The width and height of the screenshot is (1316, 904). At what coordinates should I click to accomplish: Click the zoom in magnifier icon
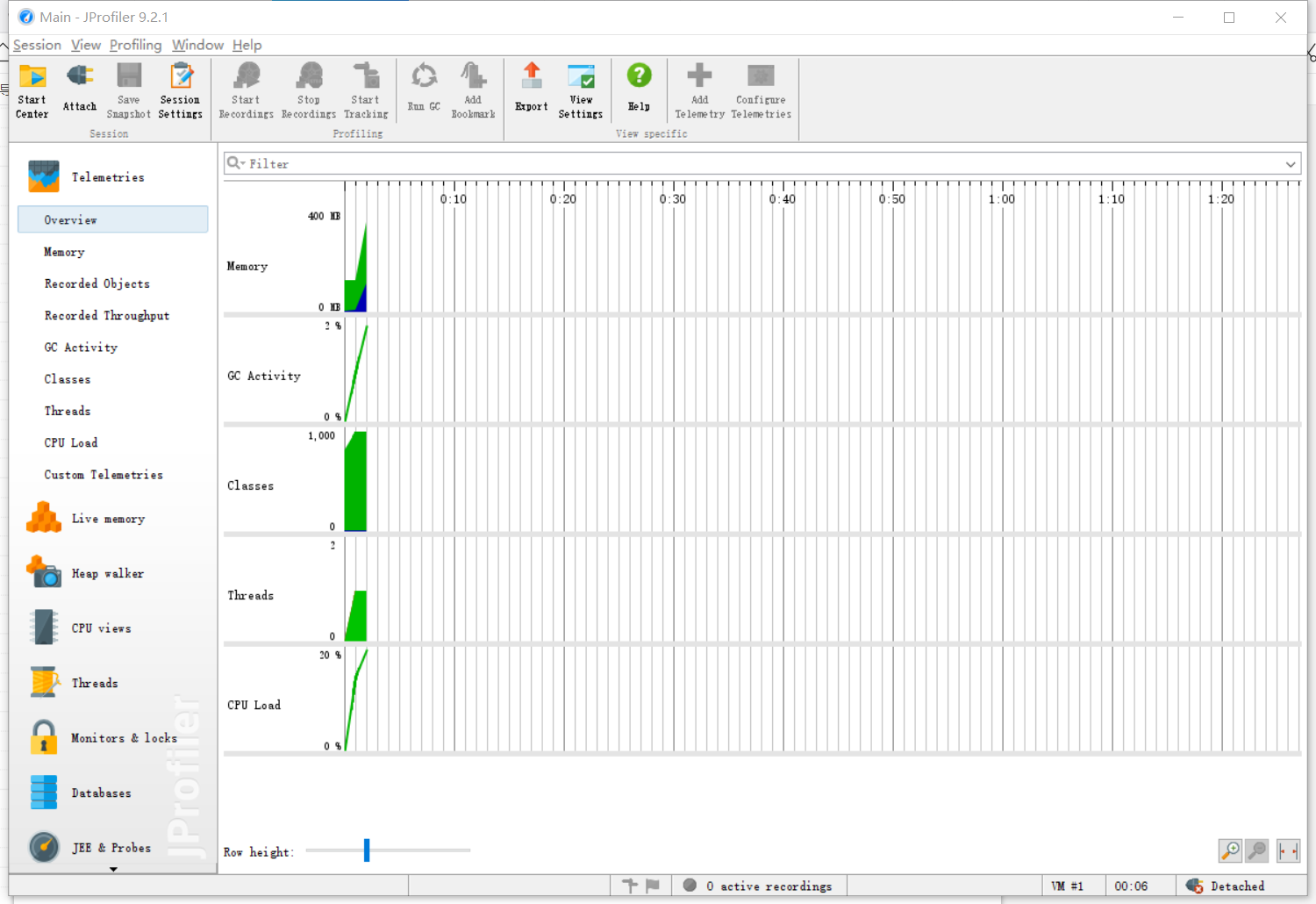coord(1230,850)
